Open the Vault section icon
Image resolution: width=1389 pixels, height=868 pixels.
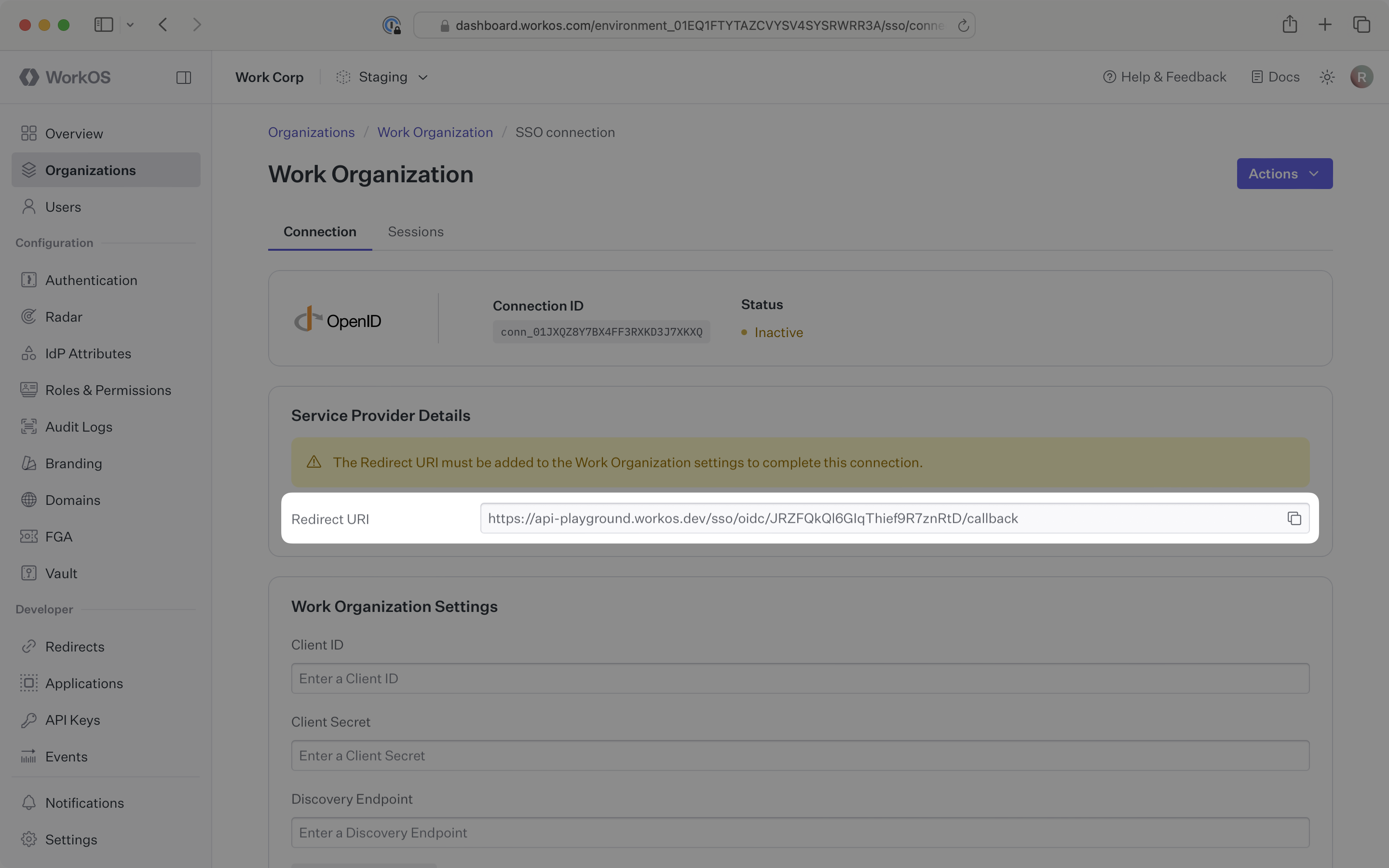coord(29,573)
